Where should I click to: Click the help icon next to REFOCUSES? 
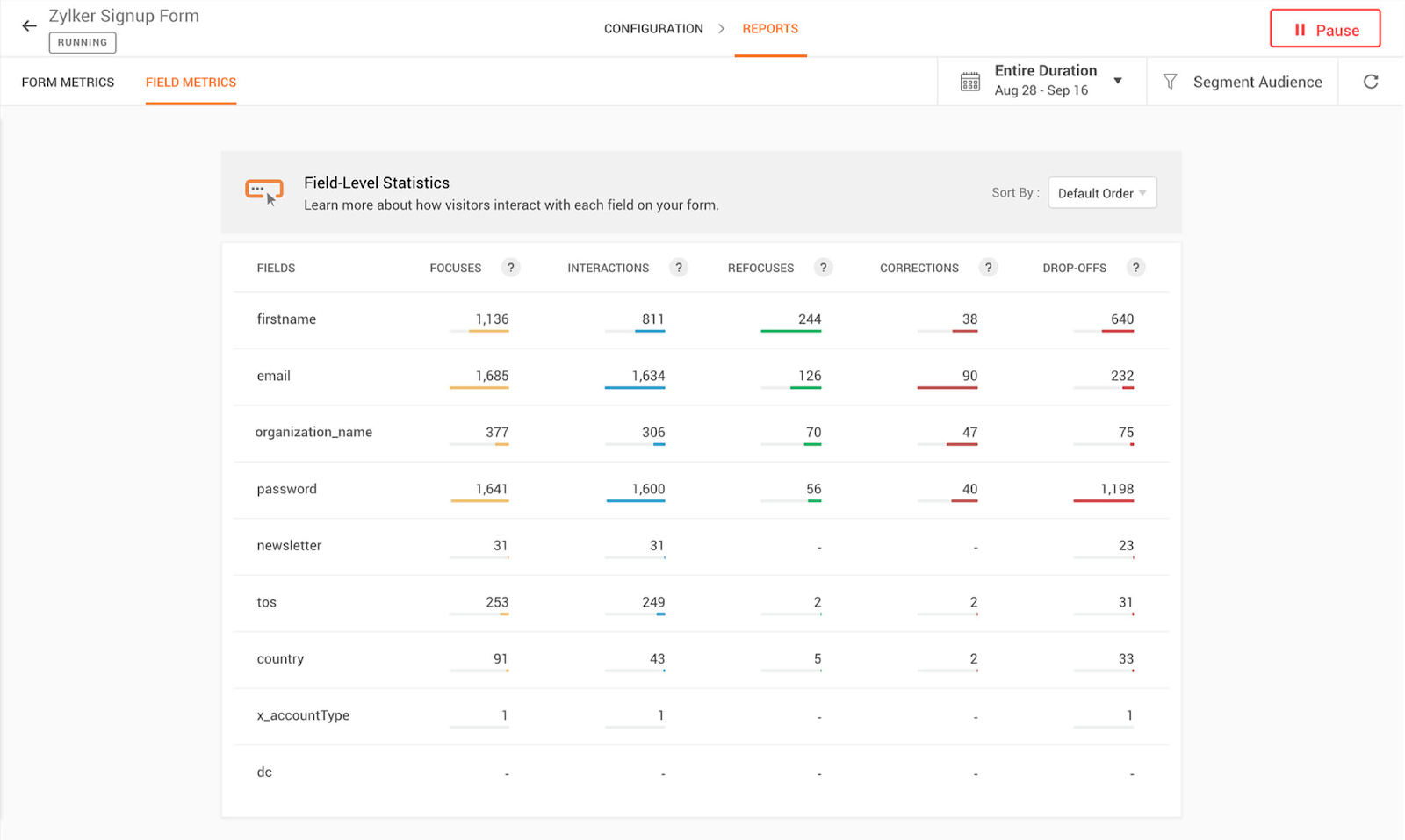[x=823, y=268]
